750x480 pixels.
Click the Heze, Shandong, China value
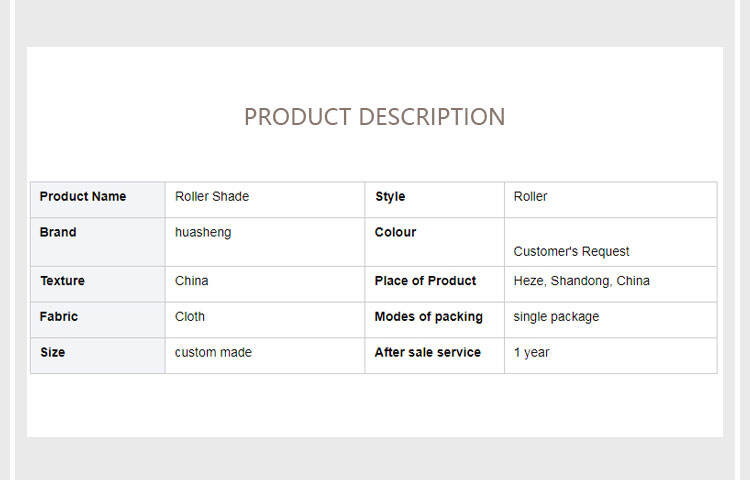coord(581,281)
